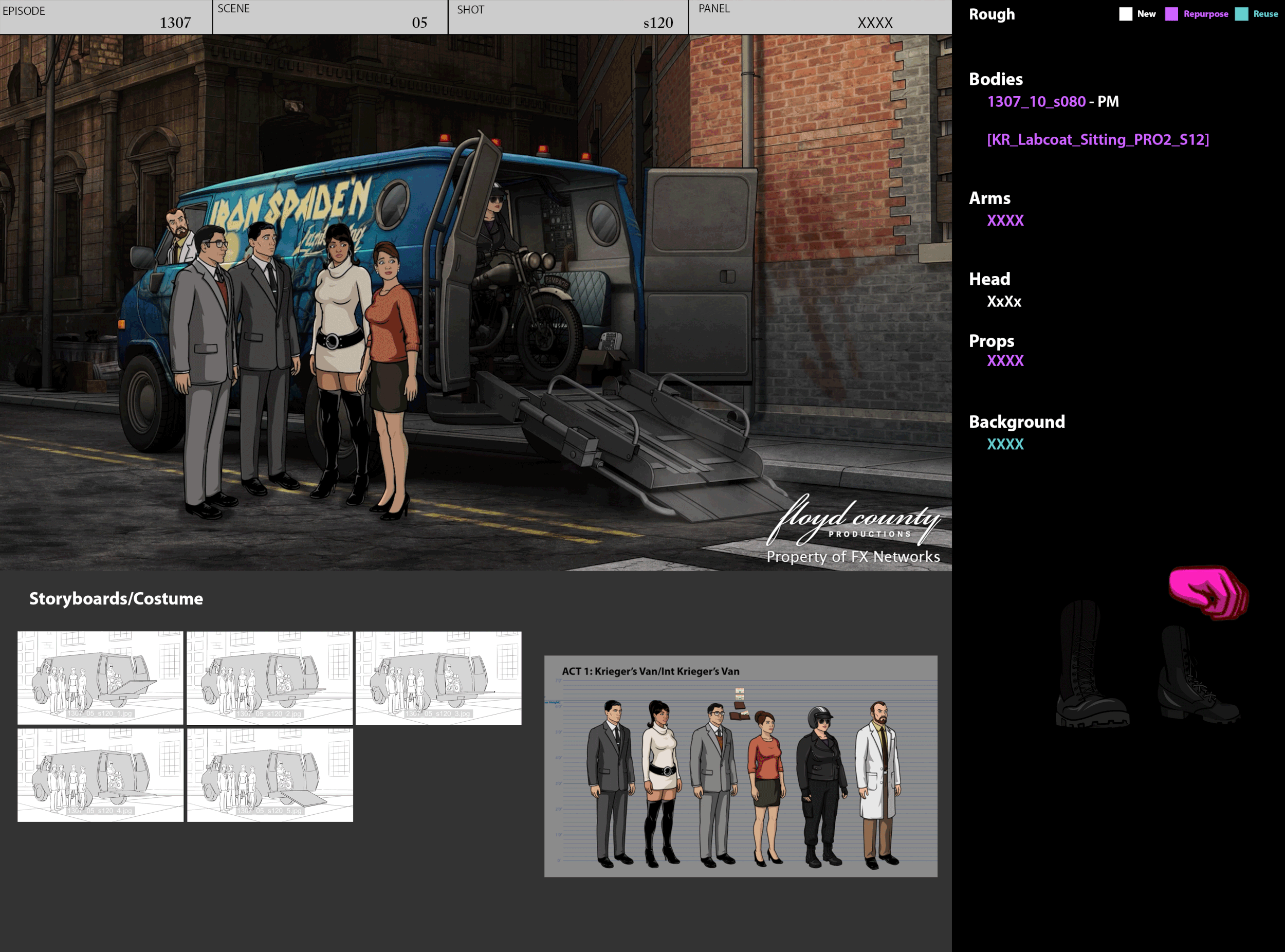Screen dimensions: 1285x952
Task: Click the Repurpose legend label
Action: 1206,14
